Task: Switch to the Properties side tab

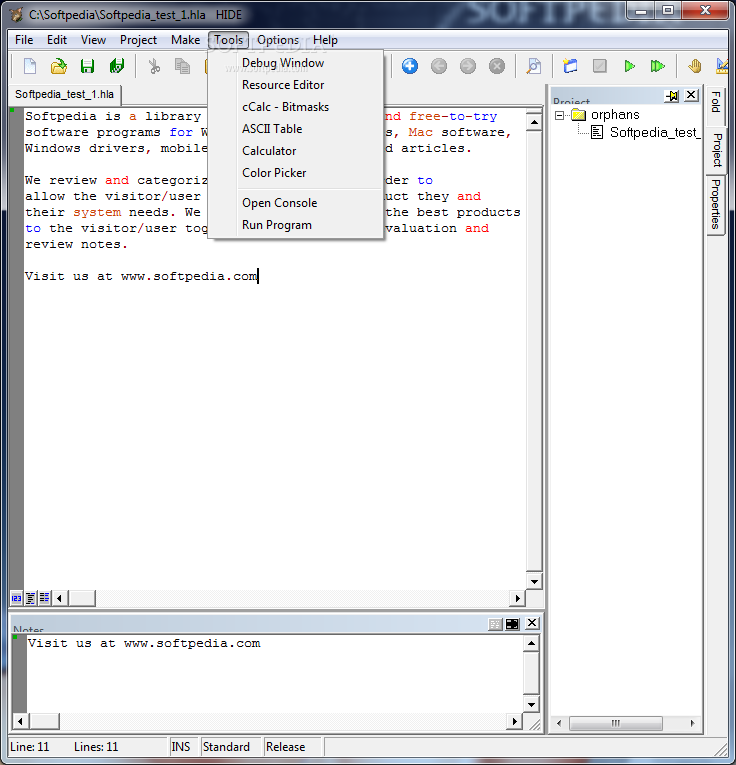Action: (716, 204)
